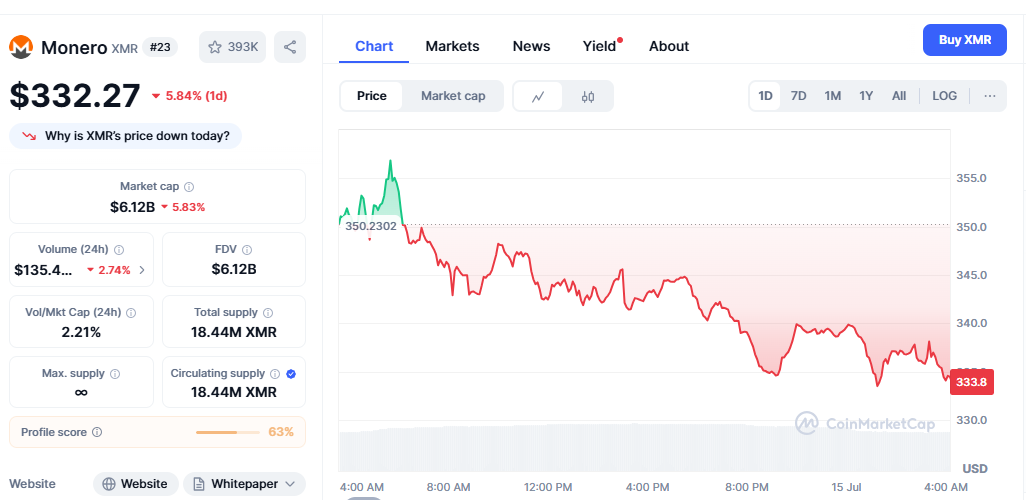Screen dimensions: 1026x500
Task: Add Monero to watchlist via star
Action: [232, 47]
